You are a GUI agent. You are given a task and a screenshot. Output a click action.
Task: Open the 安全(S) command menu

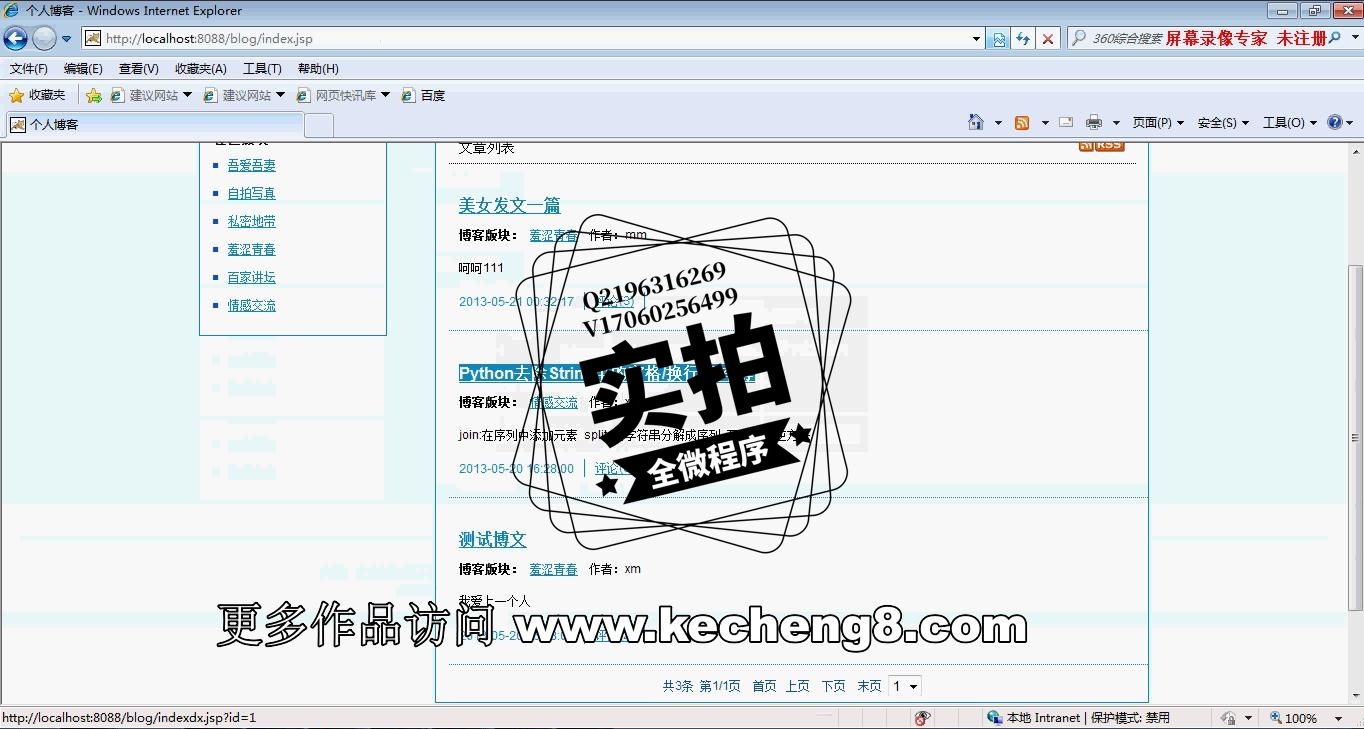[x=1223, y=122]
